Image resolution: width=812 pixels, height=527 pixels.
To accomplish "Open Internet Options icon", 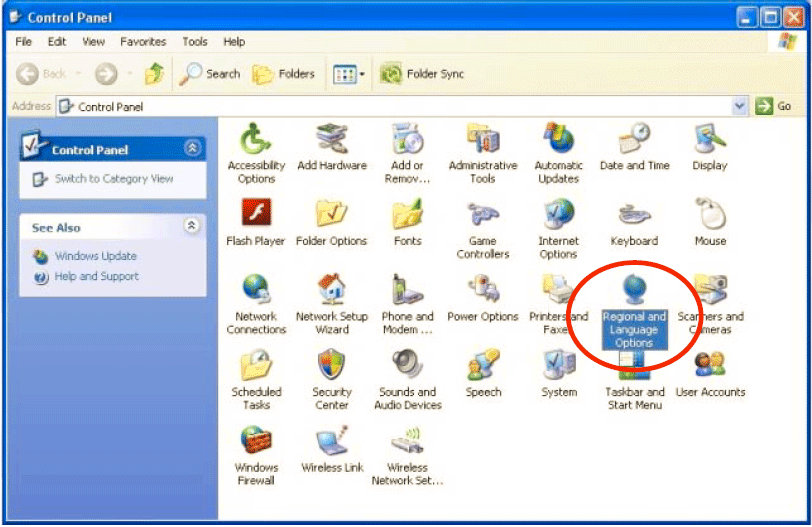I will pos(558,214).
